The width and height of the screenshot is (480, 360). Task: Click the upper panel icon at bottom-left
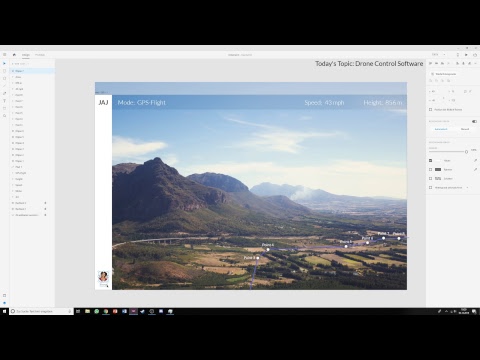[4, 295]
